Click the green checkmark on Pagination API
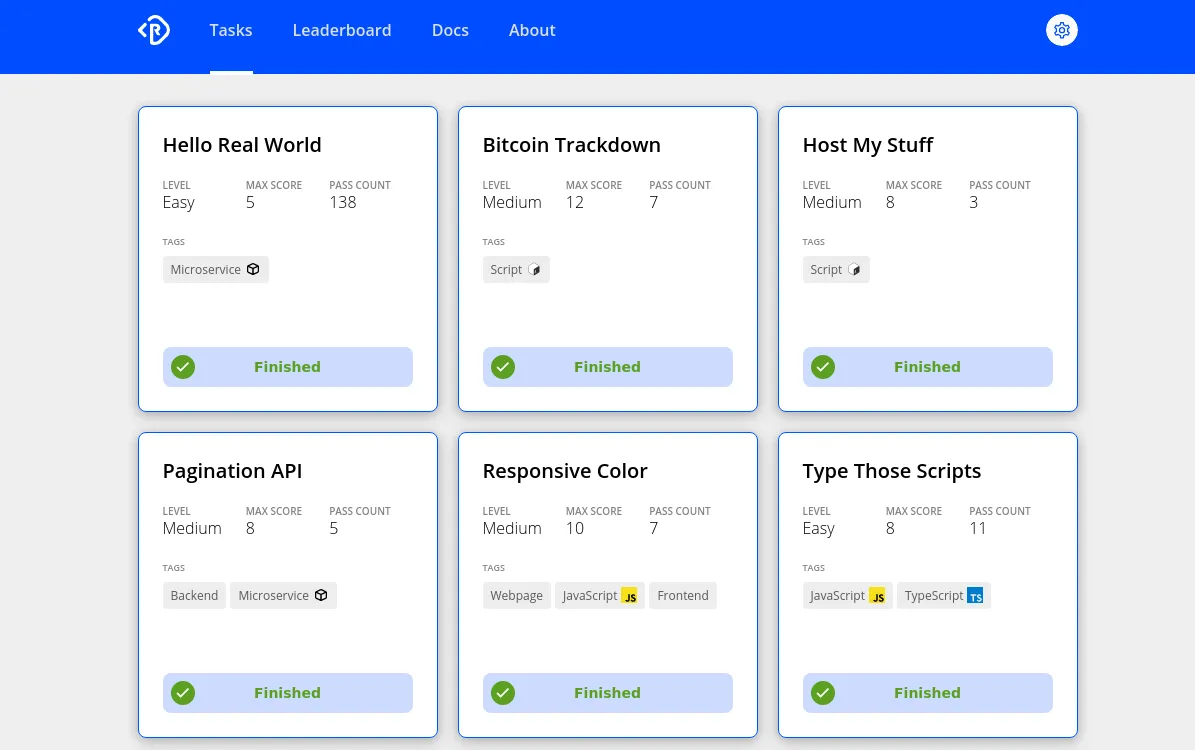The height and width of the screenshot is (750, 1195). point(183,693)
